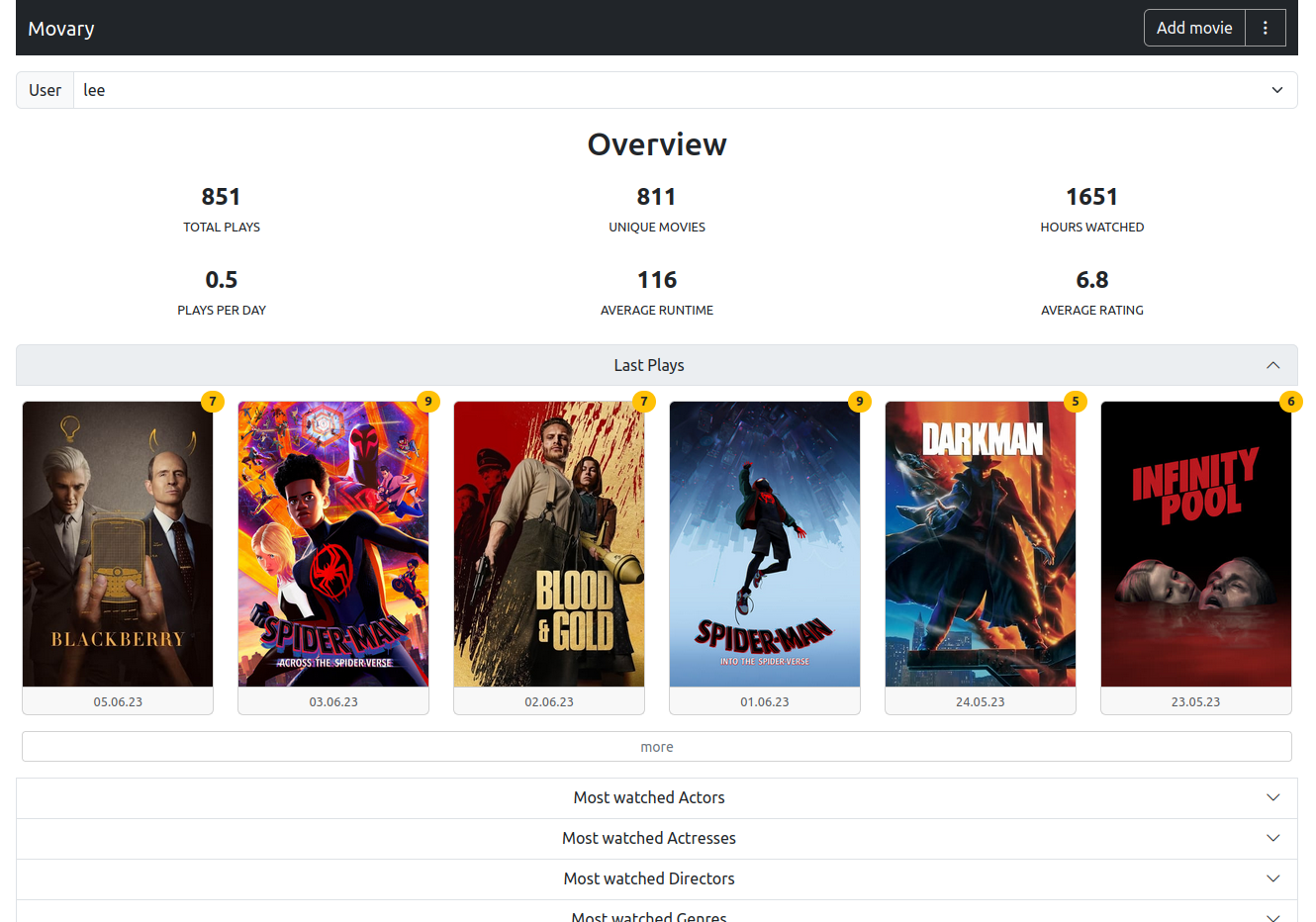Open the three-dot overflow menu
The width and height of the screenshot is (1316, 922).
click(x=1266, y=28)
